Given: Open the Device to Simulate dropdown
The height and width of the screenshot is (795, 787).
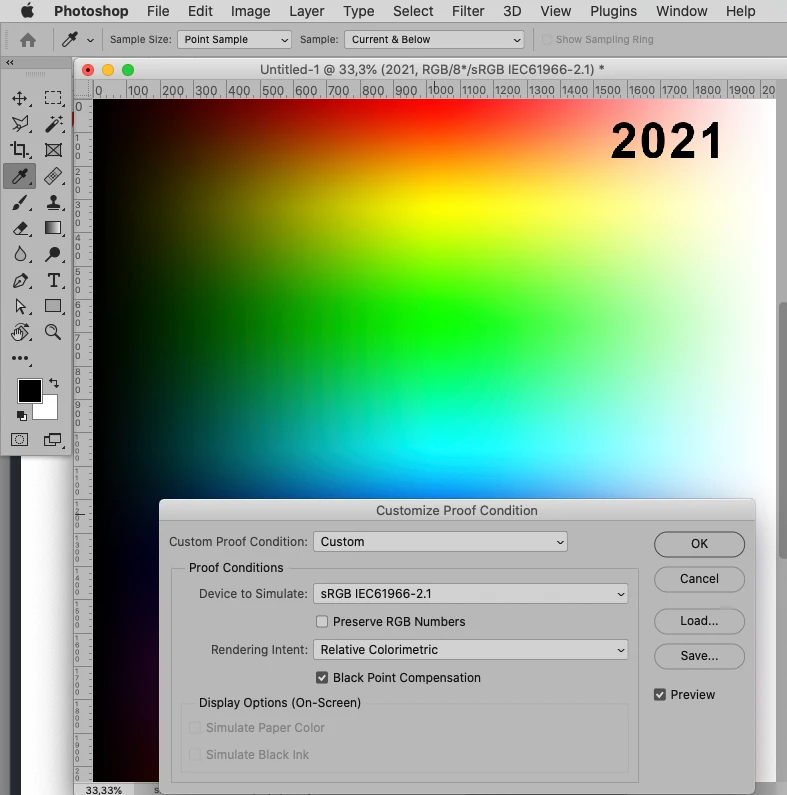Looking at the screenshot, I should pyautogui.click(x=471, y=594).
